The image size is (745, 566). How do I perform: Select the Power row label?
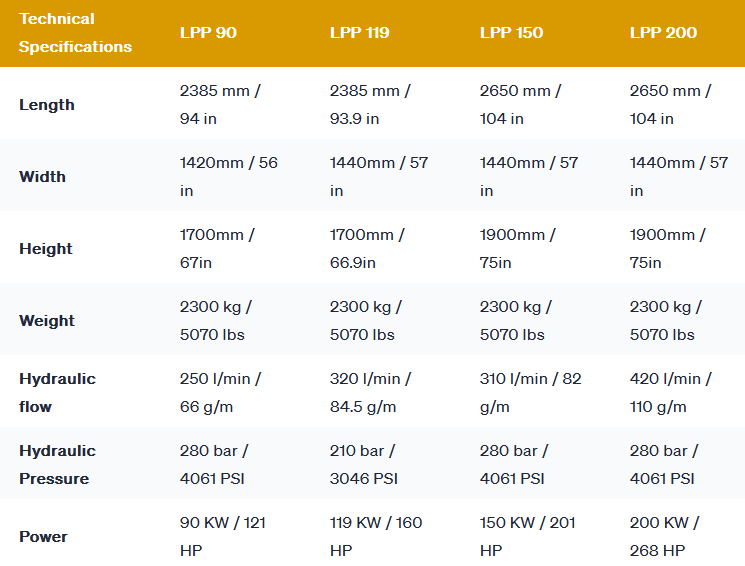[43, 537]
